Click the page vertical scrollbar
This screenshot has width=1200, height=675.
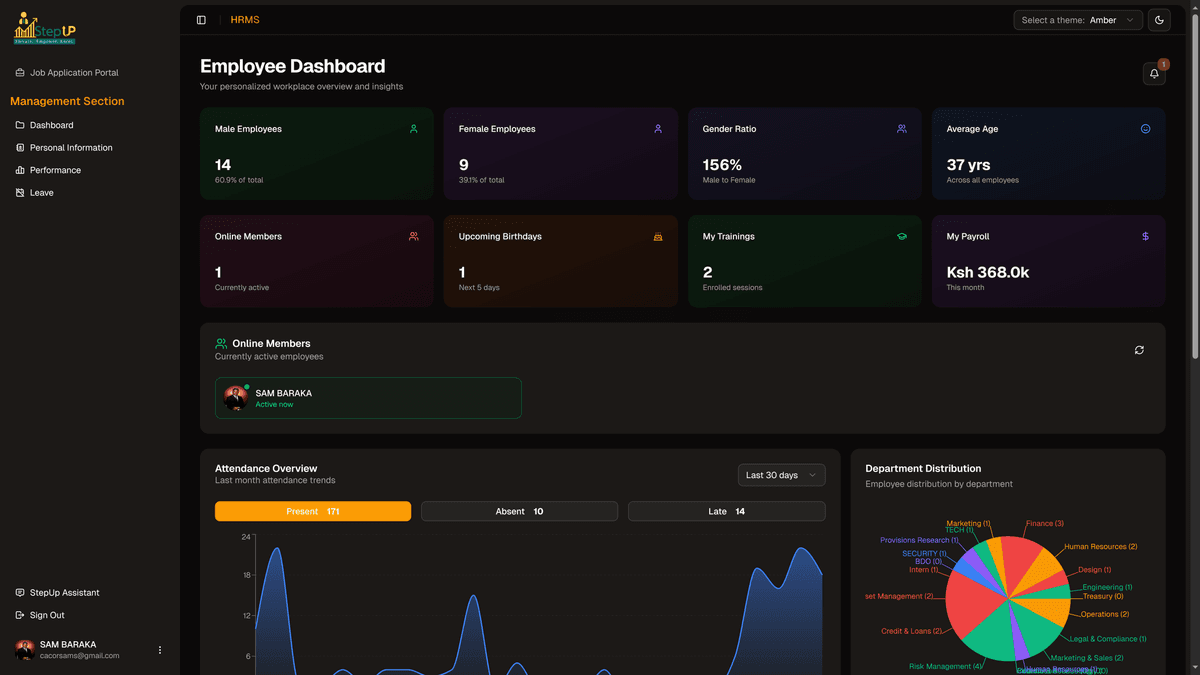(x=1194, y=185)
